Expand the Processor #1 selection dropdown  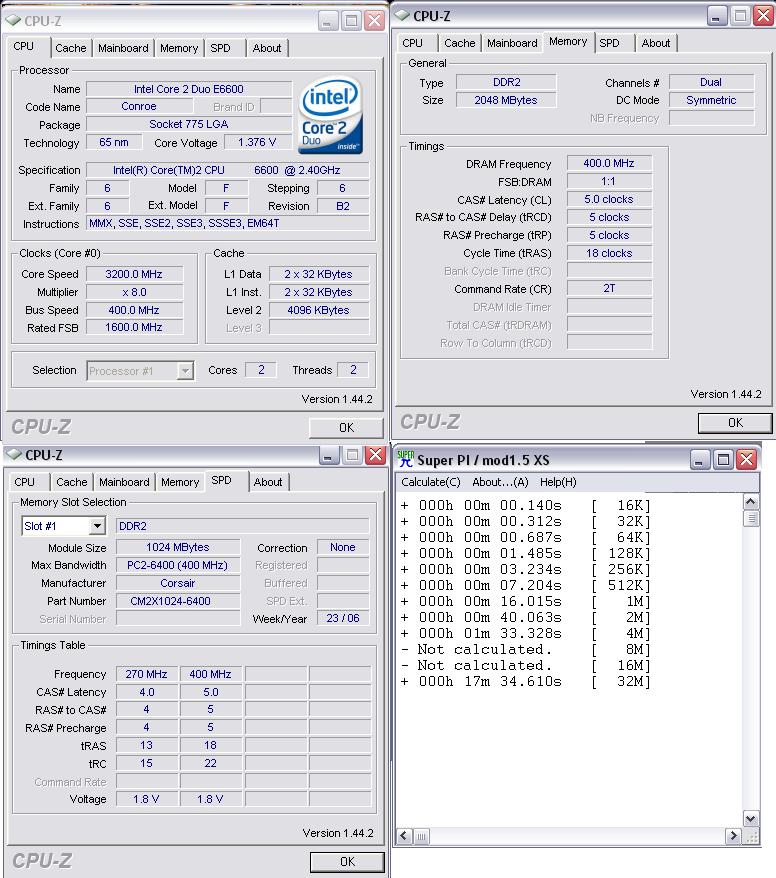tap(185, 371)
